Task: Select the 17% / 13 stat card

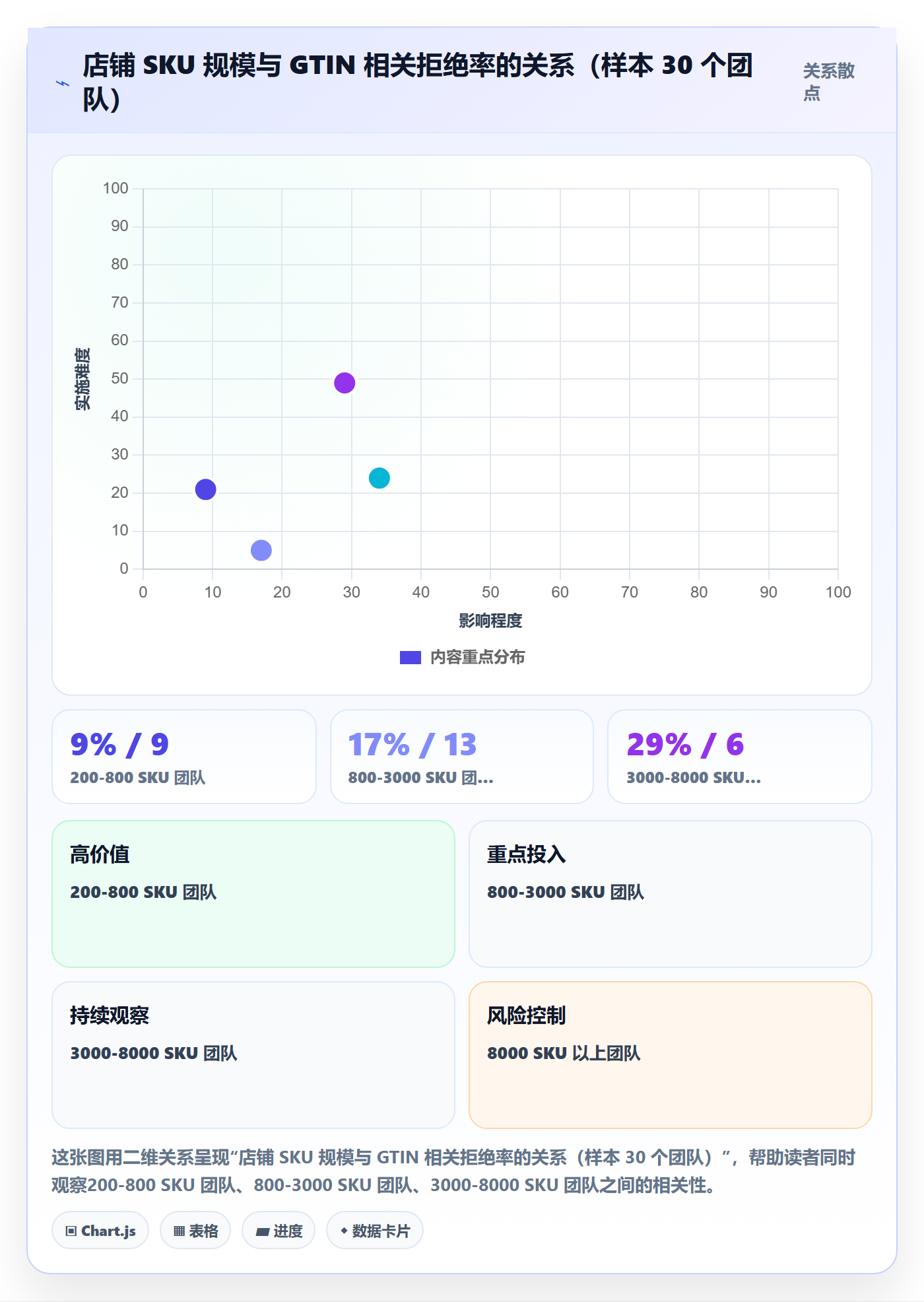Action: 462,757
